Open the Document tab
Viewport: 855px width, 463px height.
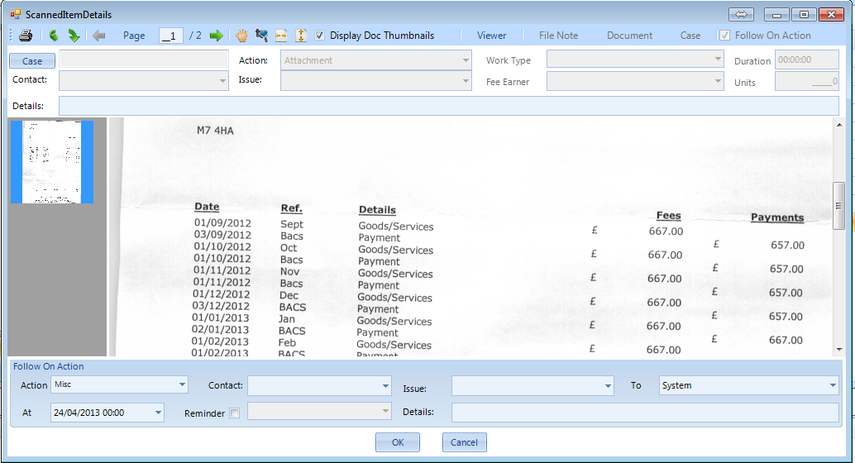[x=629, y=35]
